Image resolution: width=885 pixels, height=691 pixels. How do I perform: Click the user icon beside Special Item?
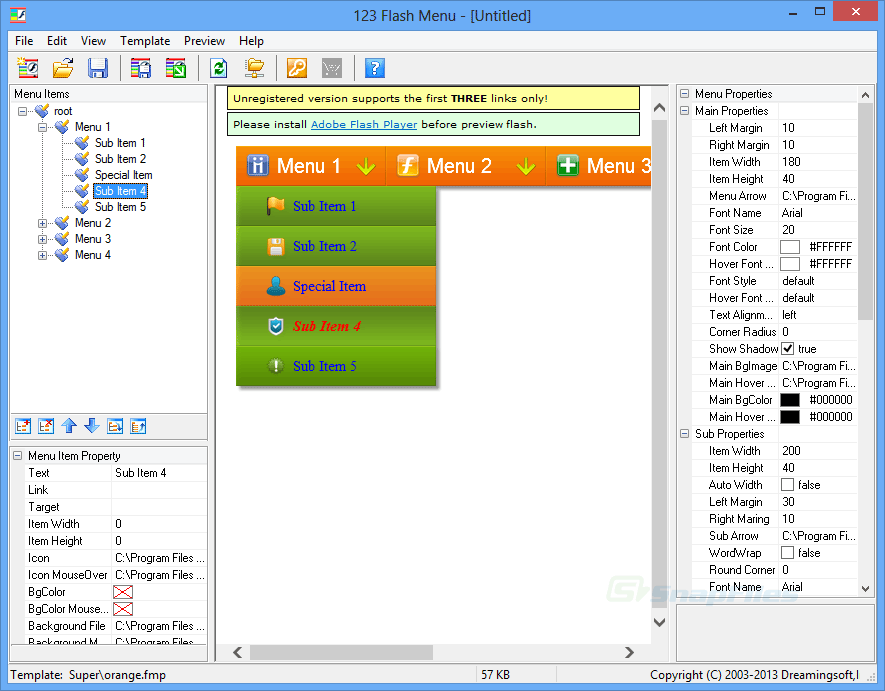pos(275,286)
